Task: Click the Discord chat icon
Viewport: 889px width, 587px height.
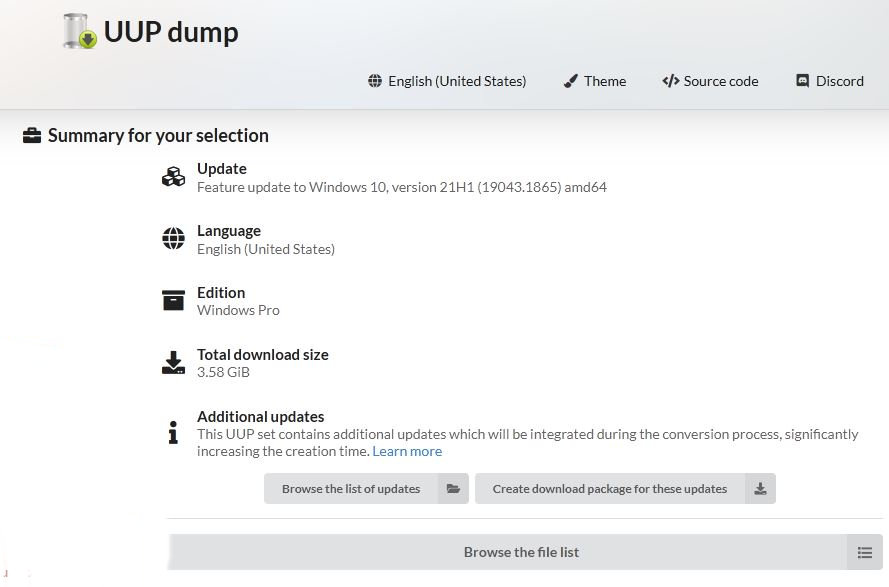Action: click(802, 81)
